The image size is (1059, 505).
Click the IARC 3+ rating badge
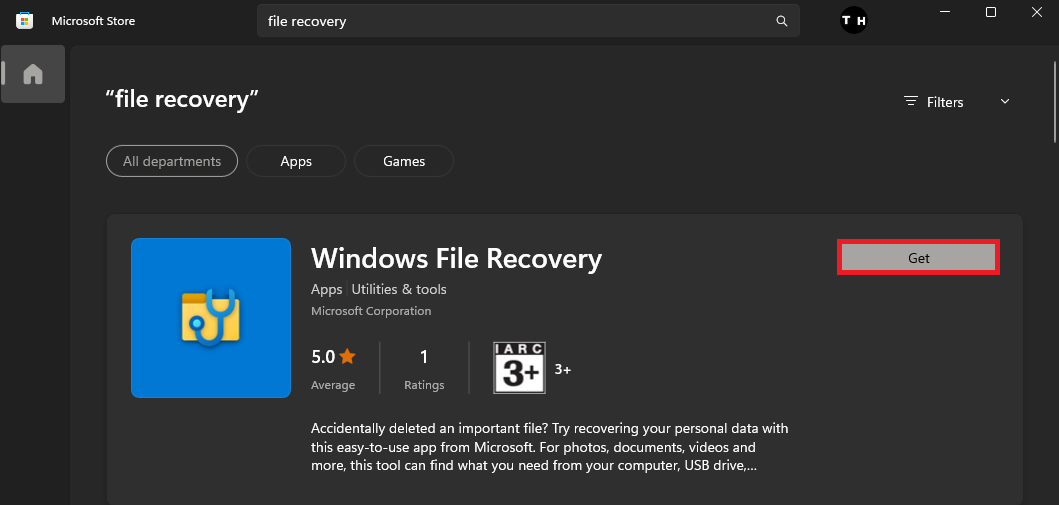[519, 368]
